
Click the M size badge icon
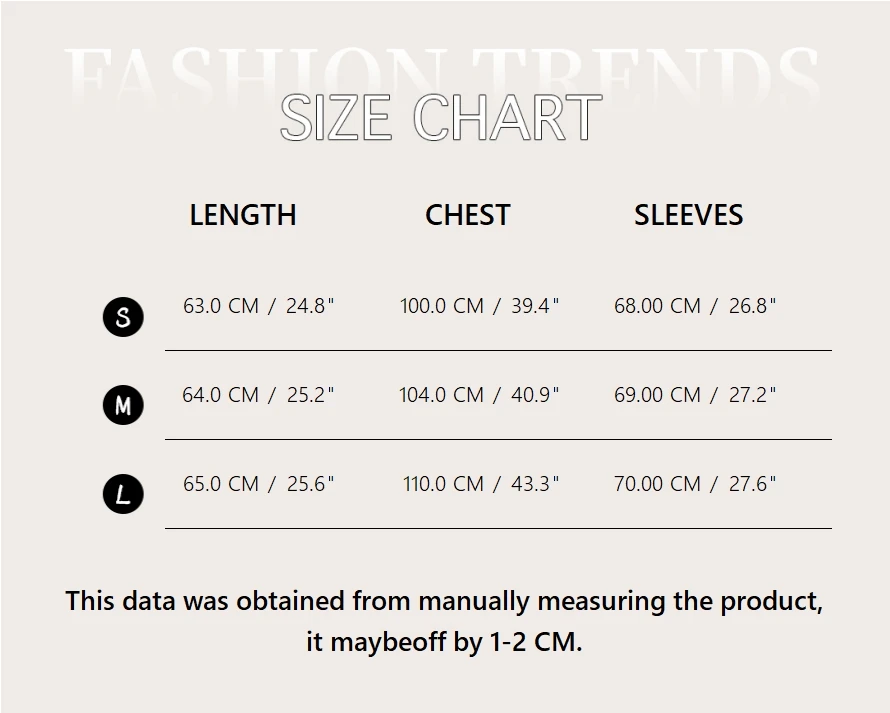tap(123, 405)
